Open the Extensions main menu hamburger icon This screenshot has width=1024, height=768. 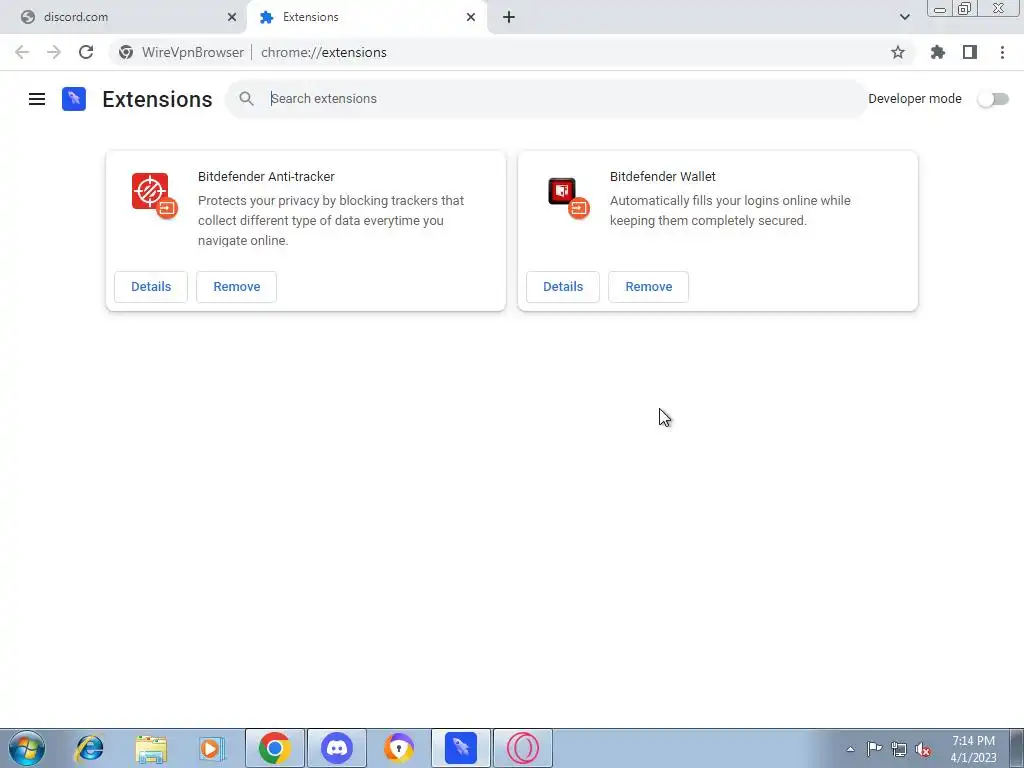pyautogui.click(x=37, y=99)
